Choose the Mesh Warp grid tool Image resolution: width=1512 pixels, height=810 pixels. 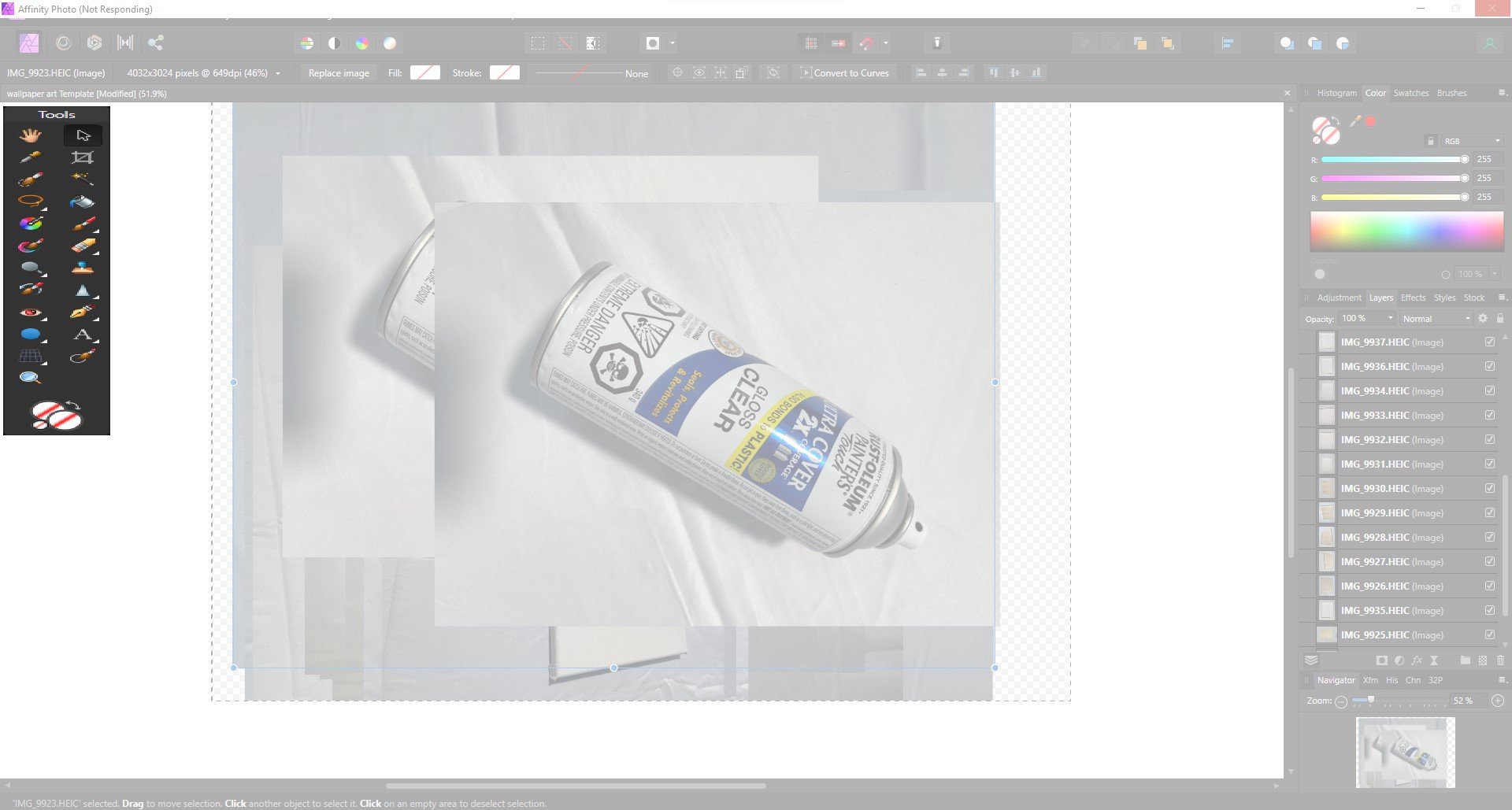click(31, 357)
